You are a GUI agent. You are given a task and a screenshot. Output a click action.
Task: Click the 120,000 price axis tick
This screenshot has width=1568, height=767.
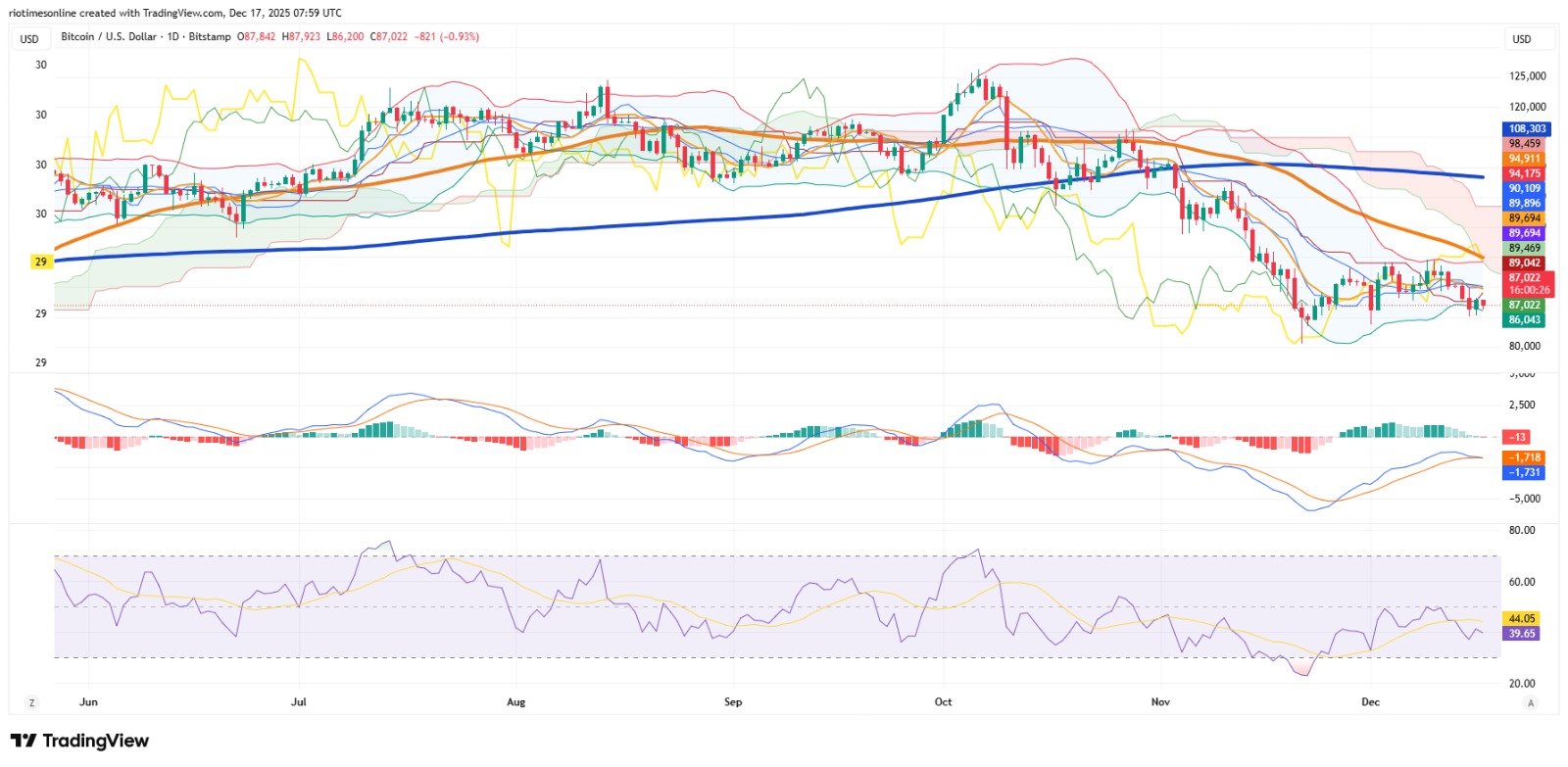point(1527,107)
